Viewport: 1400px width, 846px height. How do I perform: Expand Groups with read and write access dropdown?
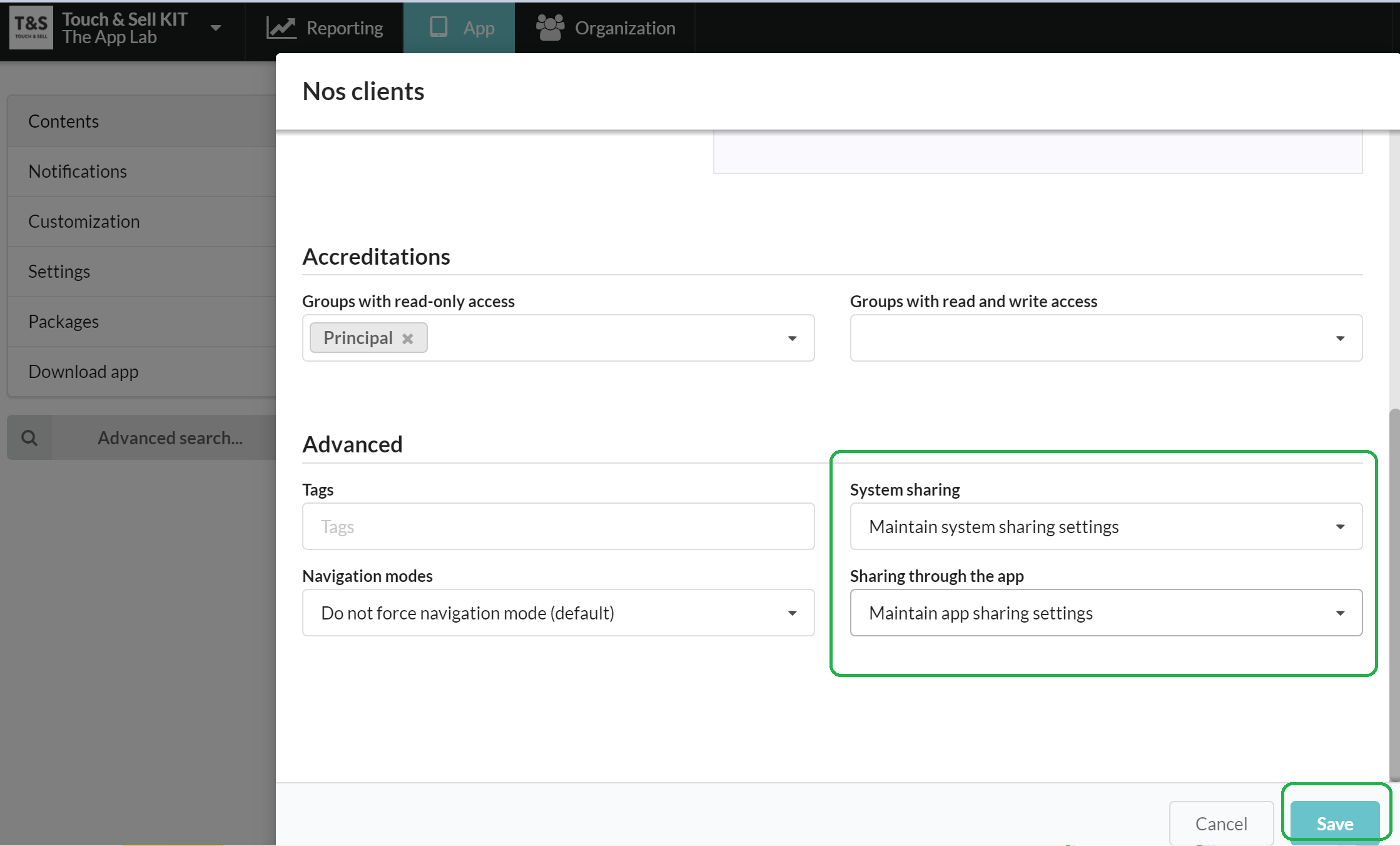(1340, 339)
